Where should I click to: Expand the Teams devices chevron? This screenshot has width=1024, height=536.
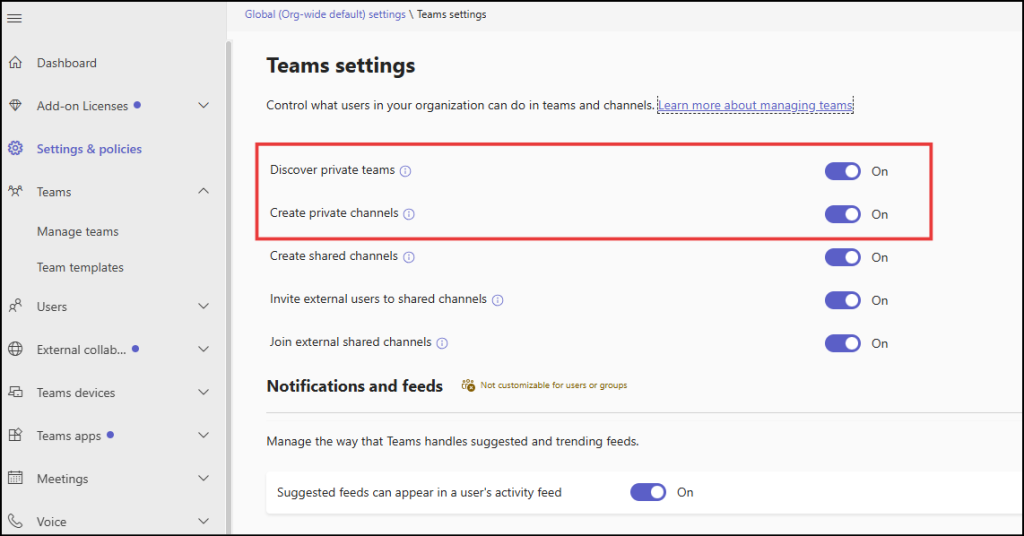[204, 392]
